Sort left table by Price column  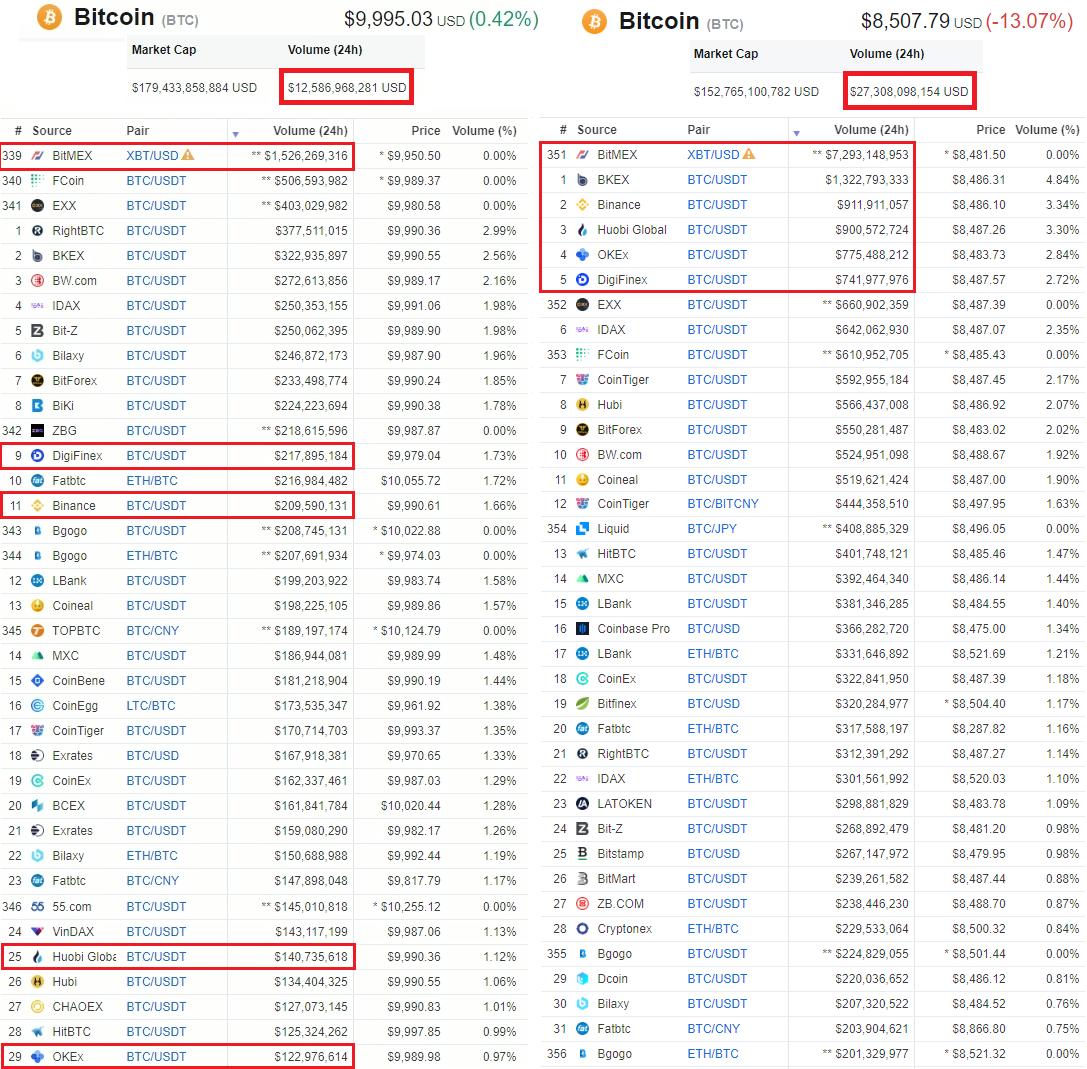[426, 130]
